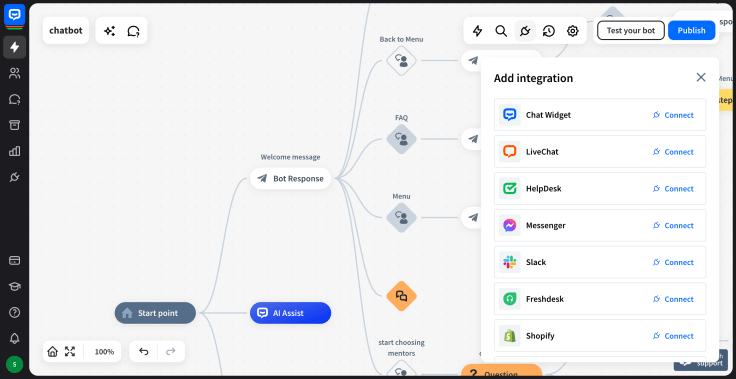Open the version history toolbar icon
This screenshot has height=379, width=736.
(549, 31)
